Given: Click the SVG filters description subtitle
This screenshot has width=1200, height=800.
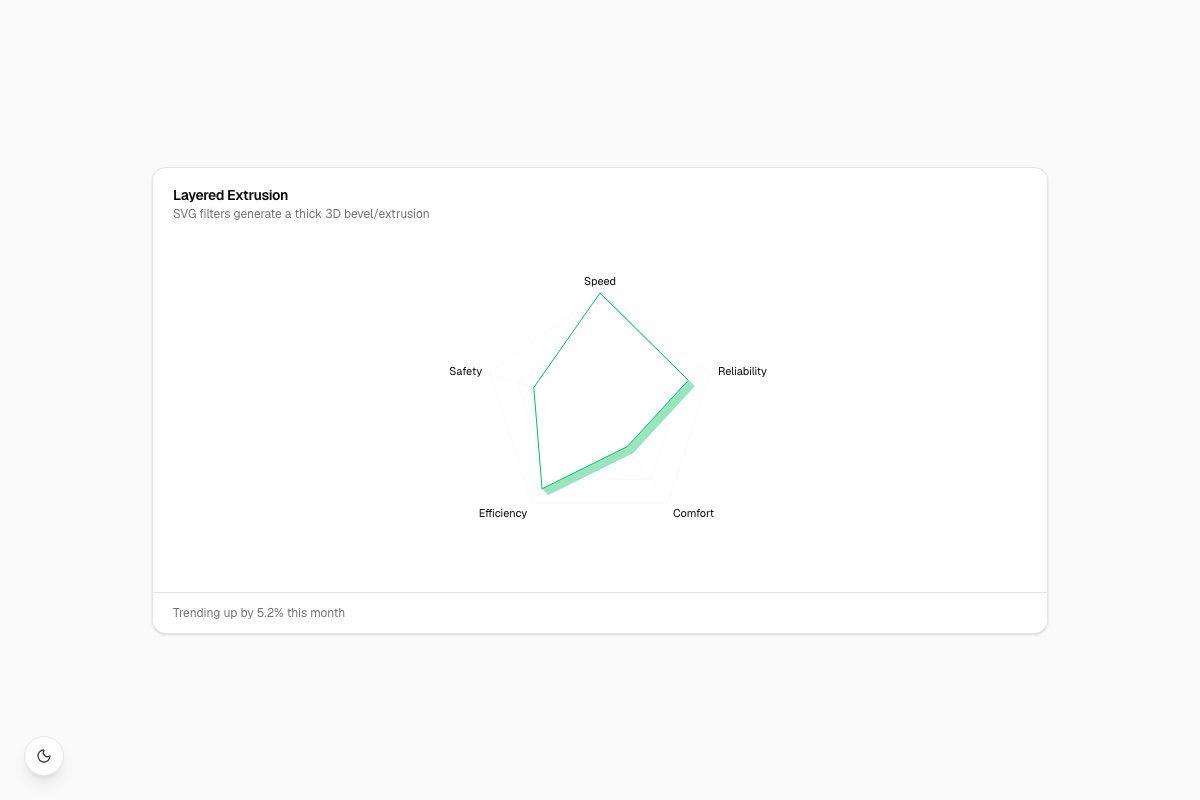Looking at the screenshot, I should tap(301, 214).
